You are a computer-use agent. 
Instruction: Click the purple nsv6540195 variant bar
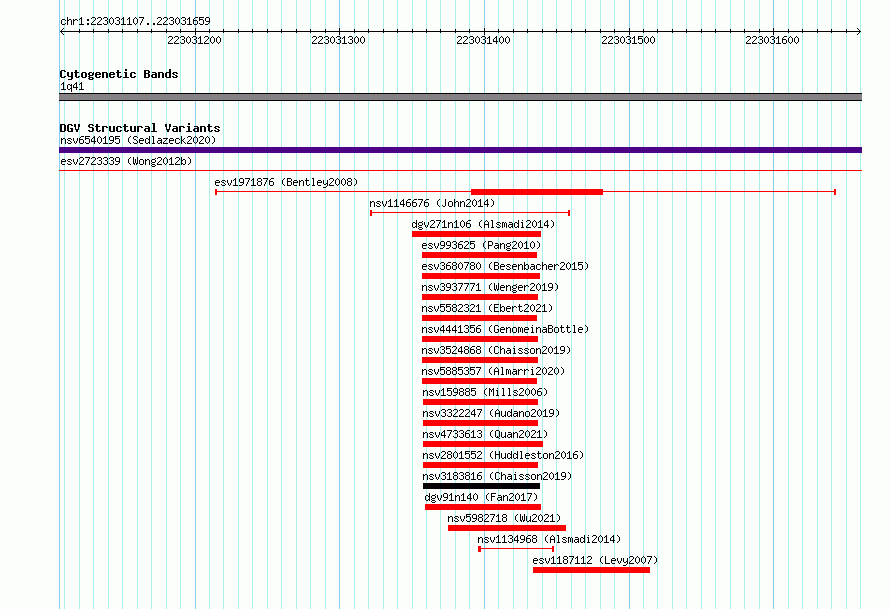coord(460,150)
